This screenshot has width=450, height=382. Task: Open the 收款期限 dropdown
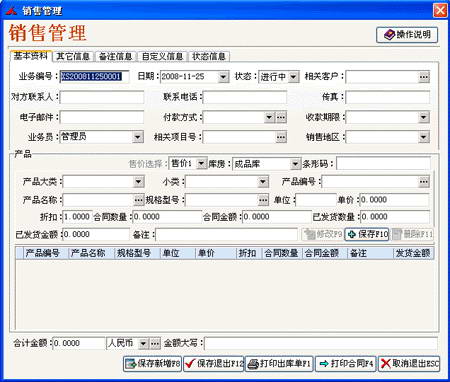[423, 117]
